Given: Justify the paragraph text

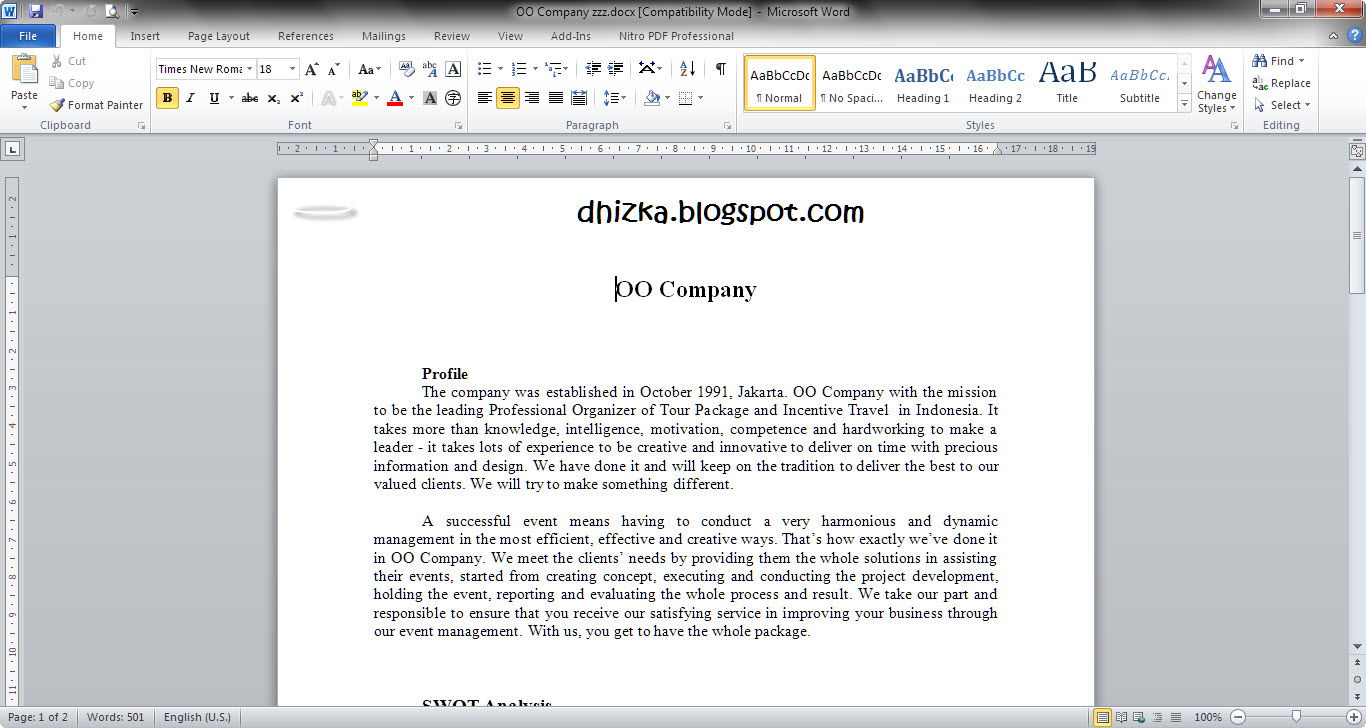Looking at the screenshot, I should tap(555, 98).
